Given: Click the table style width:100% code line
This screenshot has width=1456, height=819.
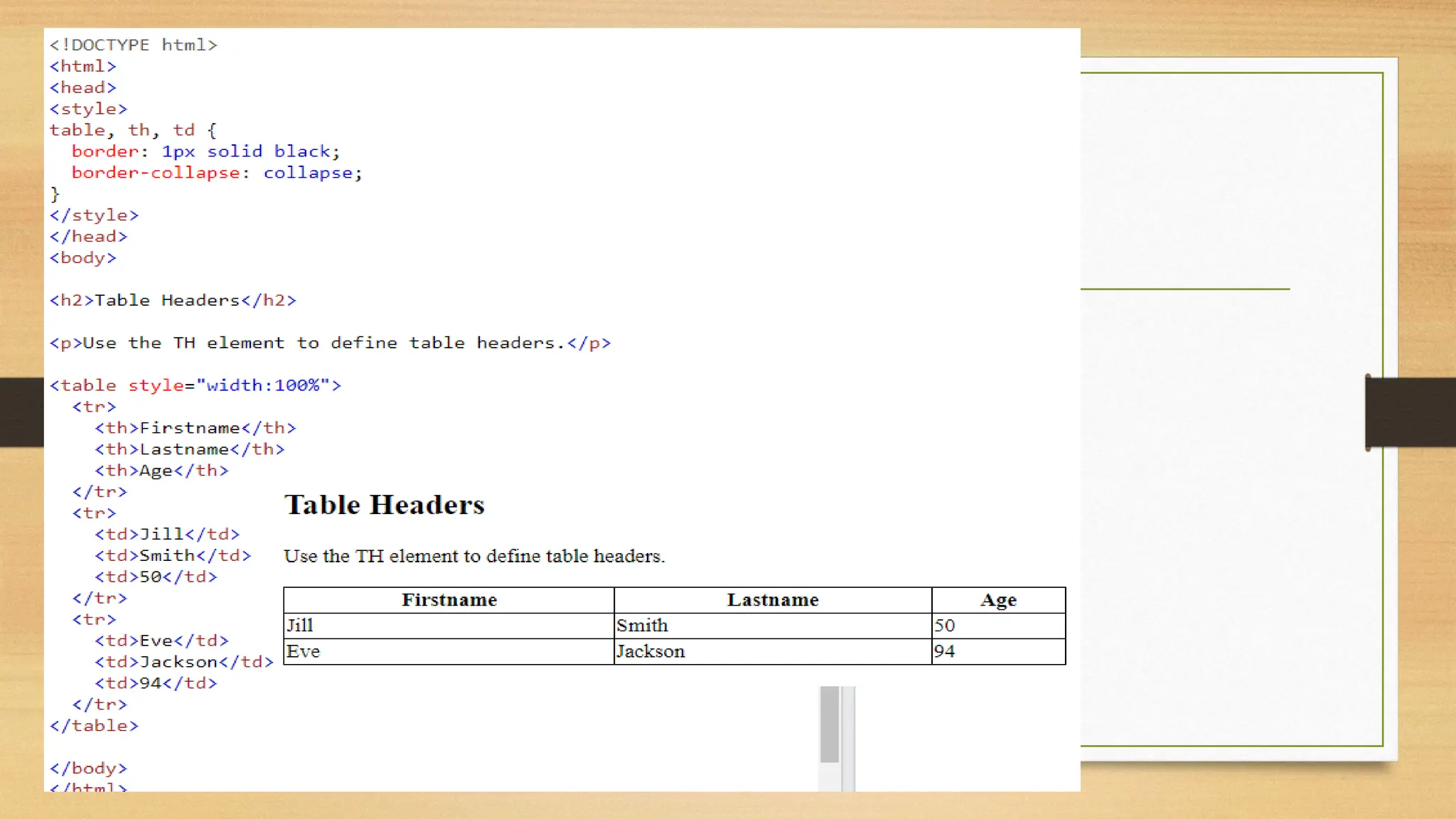Looking at the screenshot, I should click(x=196, y=385).
